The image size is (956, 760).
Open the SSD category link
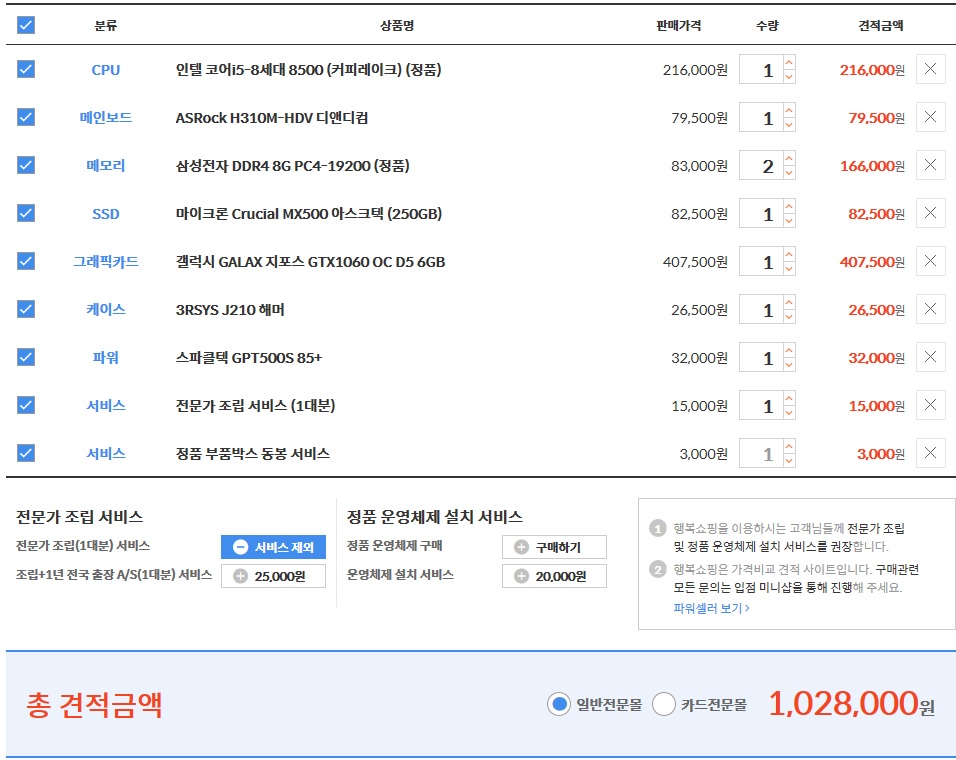click(105, 213)
